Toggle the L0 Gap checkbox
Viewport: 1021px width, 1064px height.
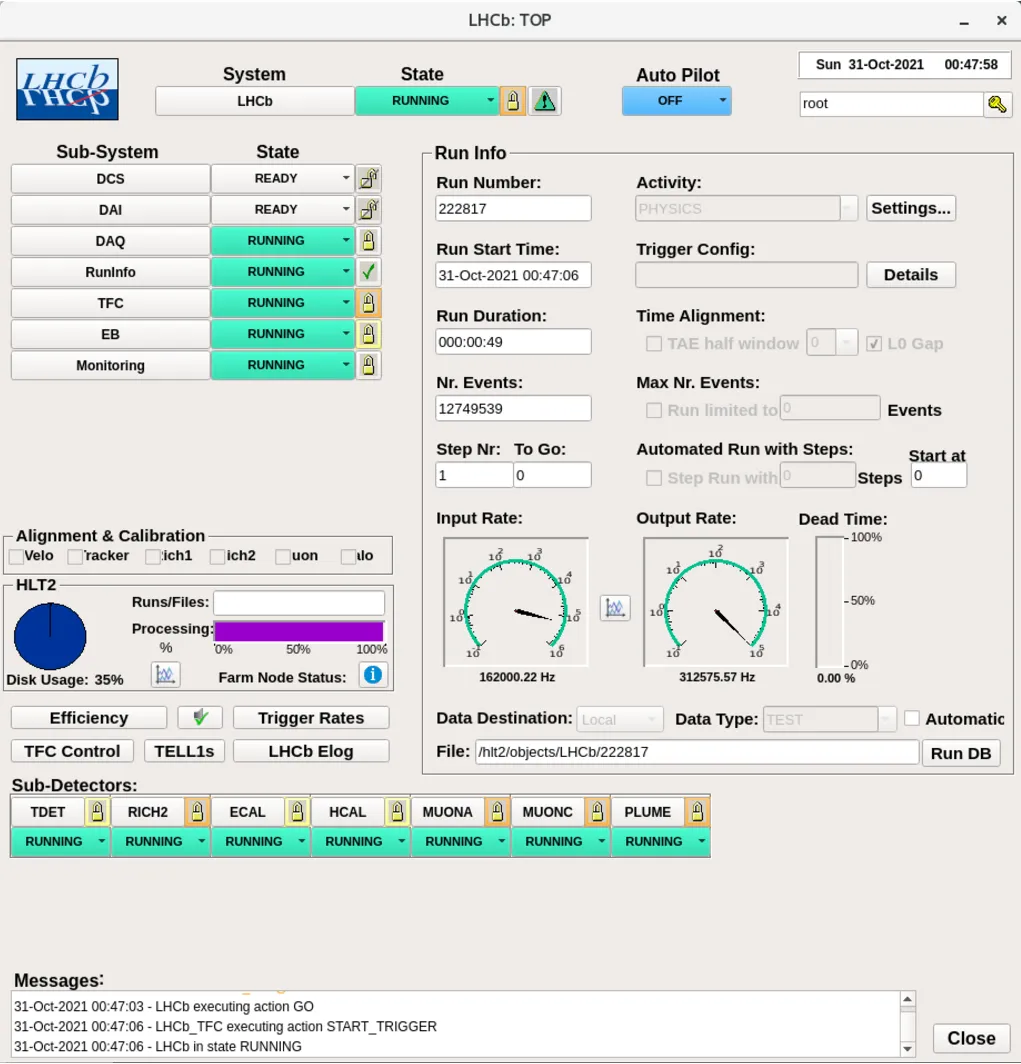coord(874,344)
